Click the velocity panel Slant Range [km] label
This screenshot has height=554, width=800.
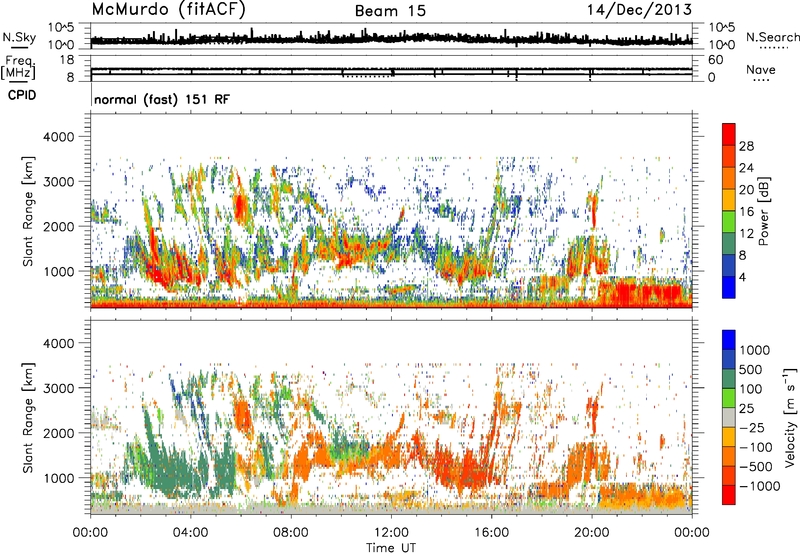tap(28, 417)
